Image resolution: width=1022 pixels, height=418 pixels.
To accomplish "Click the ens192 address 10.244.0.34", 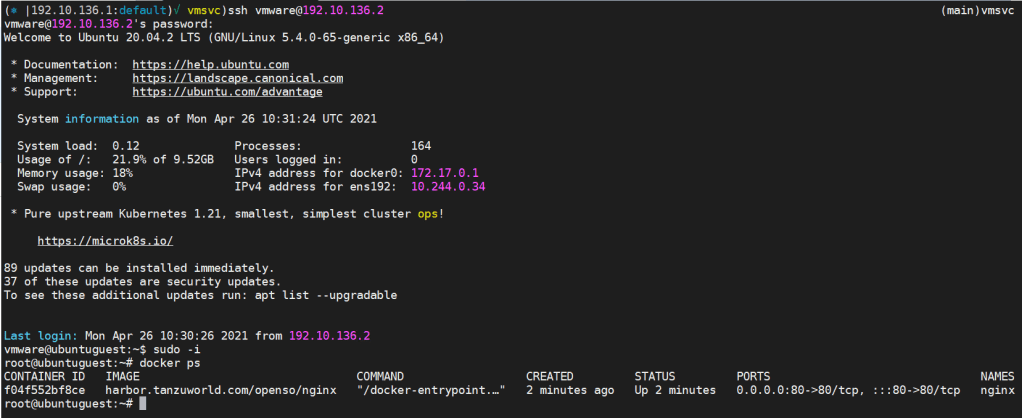I will tap(448, 186).
